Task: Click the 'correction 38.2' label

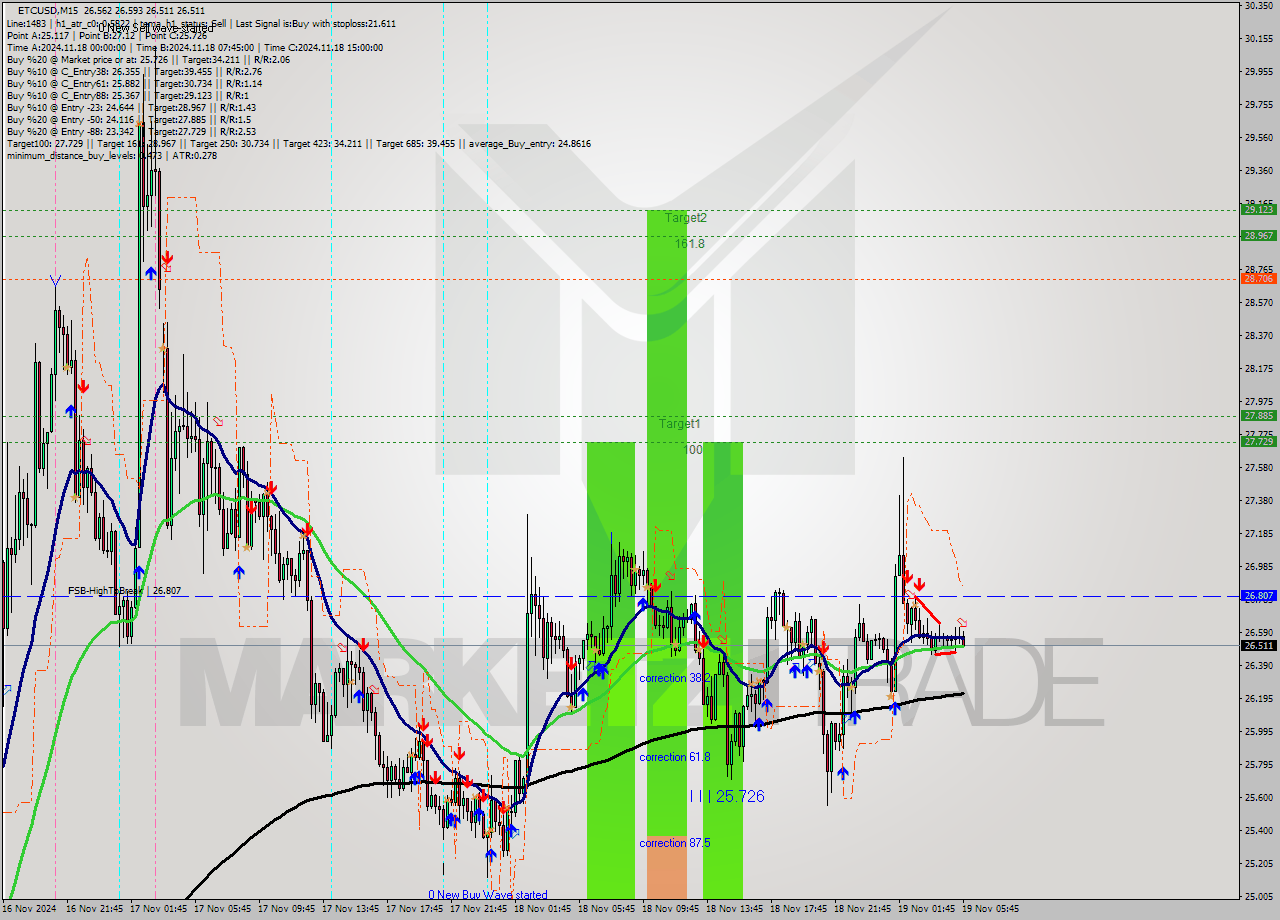Action: (675, 678)
